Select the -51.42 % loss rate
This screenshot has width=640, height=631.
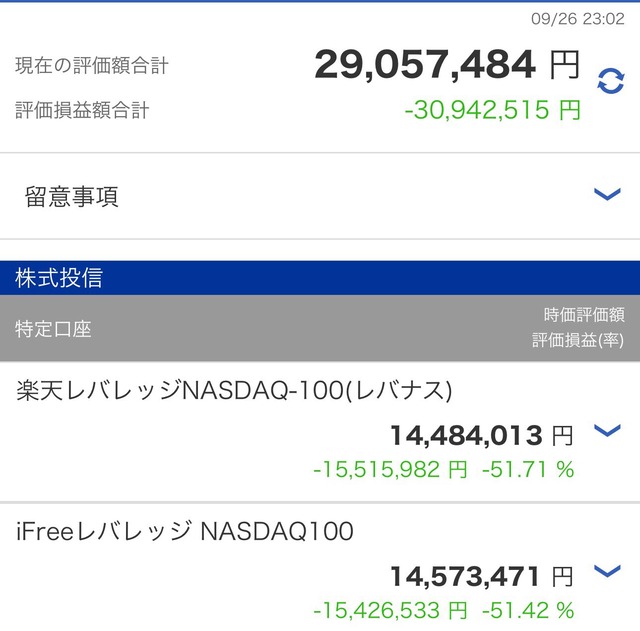tap(528, 609)
